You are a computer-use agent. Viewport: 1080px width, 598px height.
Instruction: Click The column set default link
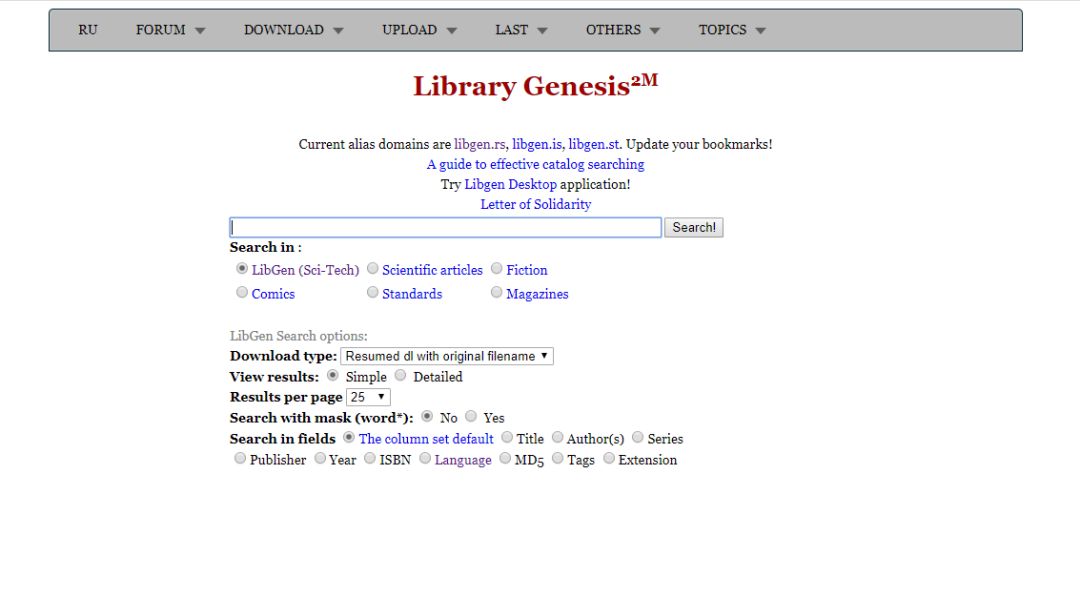(x=426, y=439)
